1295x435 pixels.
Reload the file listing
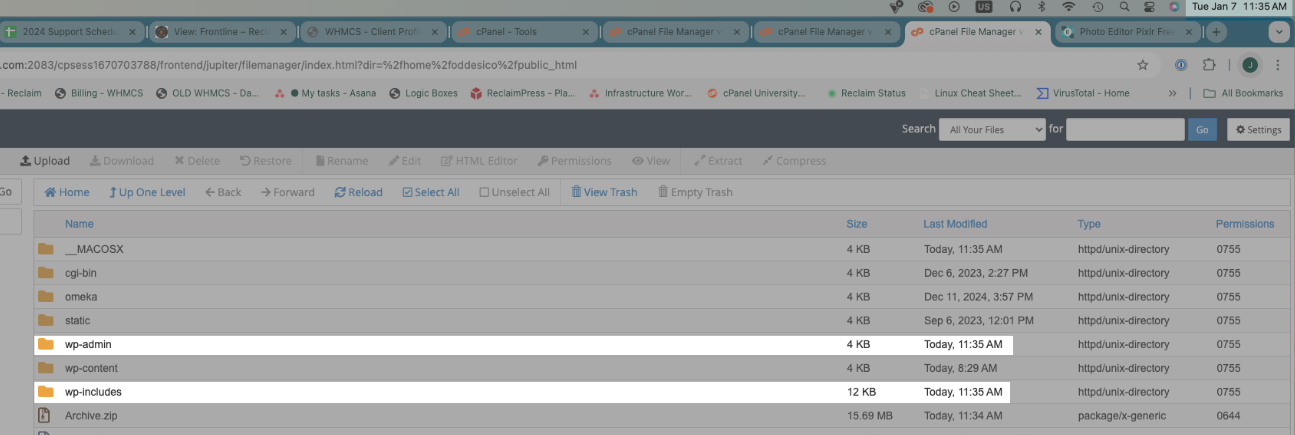358,192
